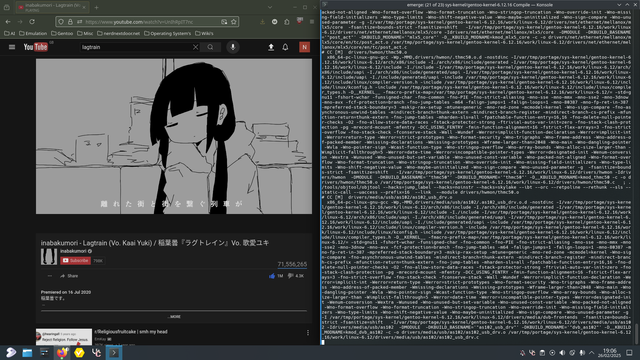
Task: Reload the YouTube page
Action: tap(32, 22)
